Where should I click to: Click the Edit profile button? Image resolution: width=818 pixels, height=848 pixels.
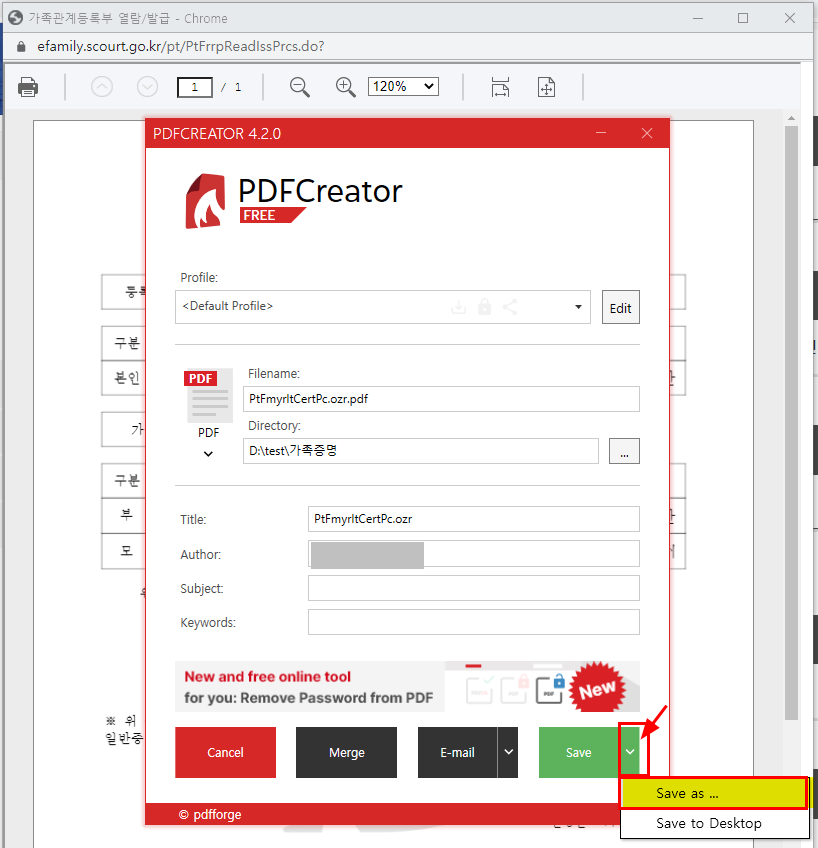point(621,307)
